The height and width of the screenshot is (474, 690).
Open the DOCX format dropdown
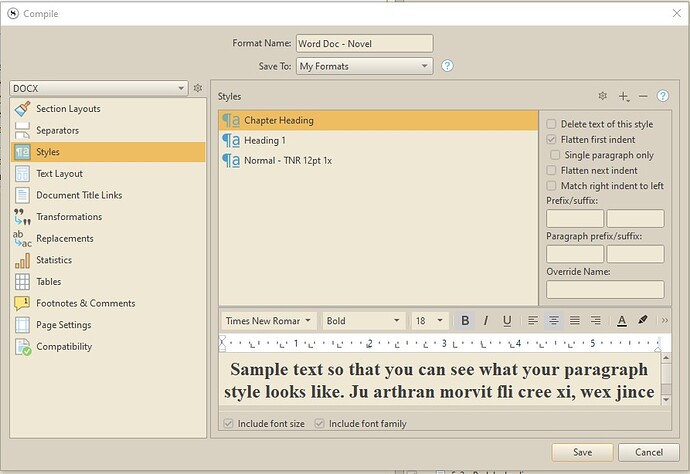98,88
